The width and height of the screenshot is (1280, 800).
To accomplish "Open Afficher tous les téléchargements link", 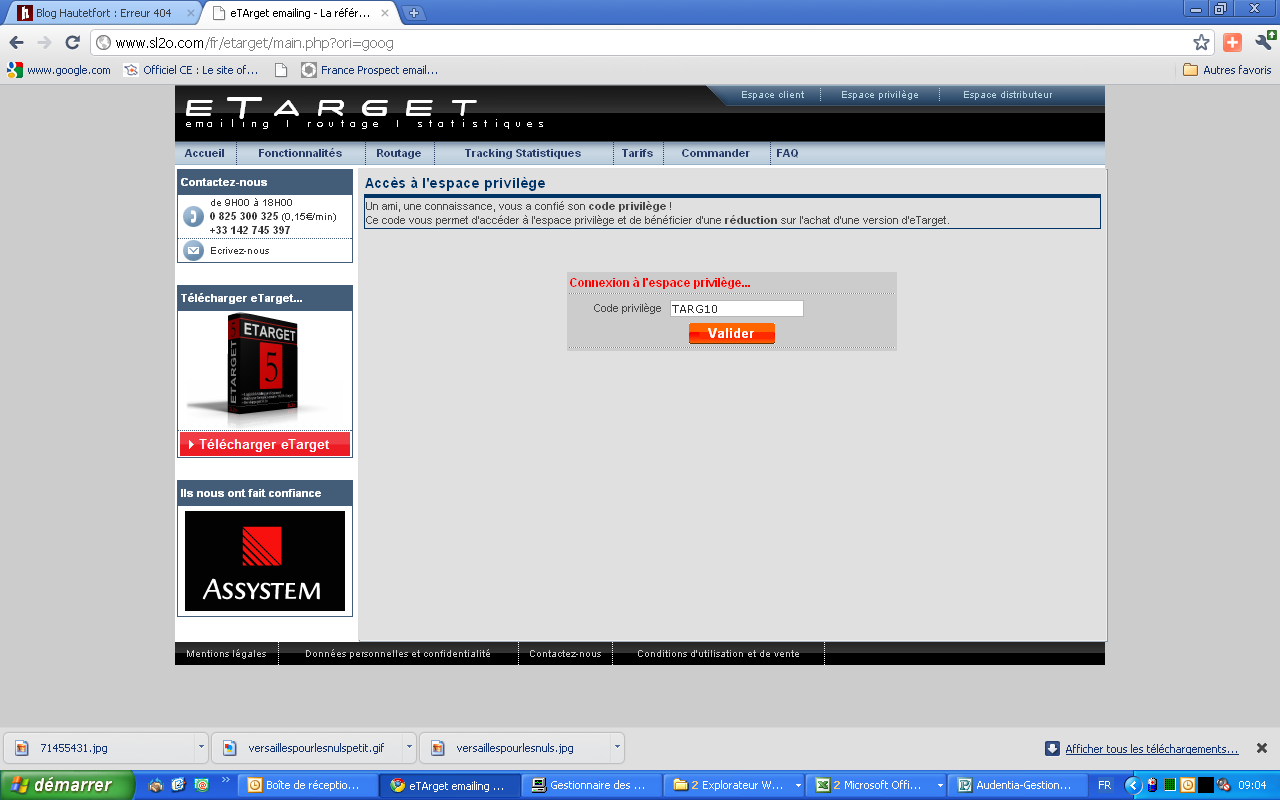I will coord(1151,749).
